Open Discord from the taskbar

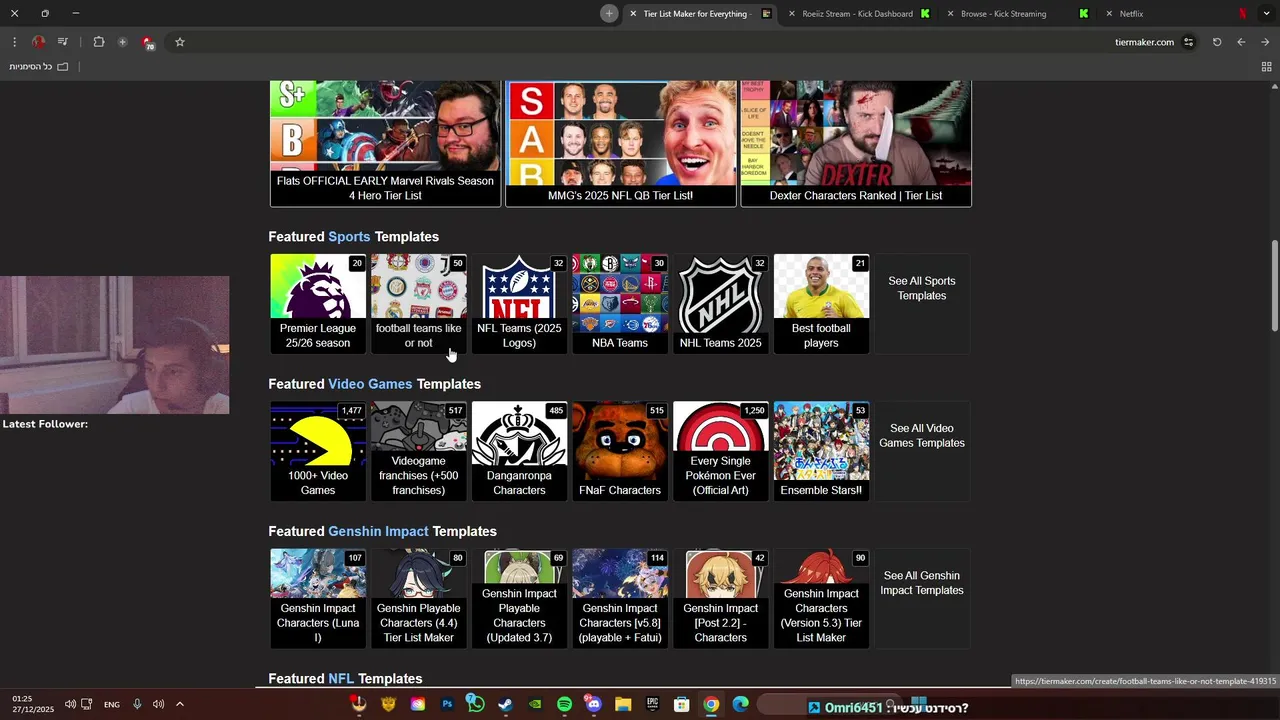(593, 704)
